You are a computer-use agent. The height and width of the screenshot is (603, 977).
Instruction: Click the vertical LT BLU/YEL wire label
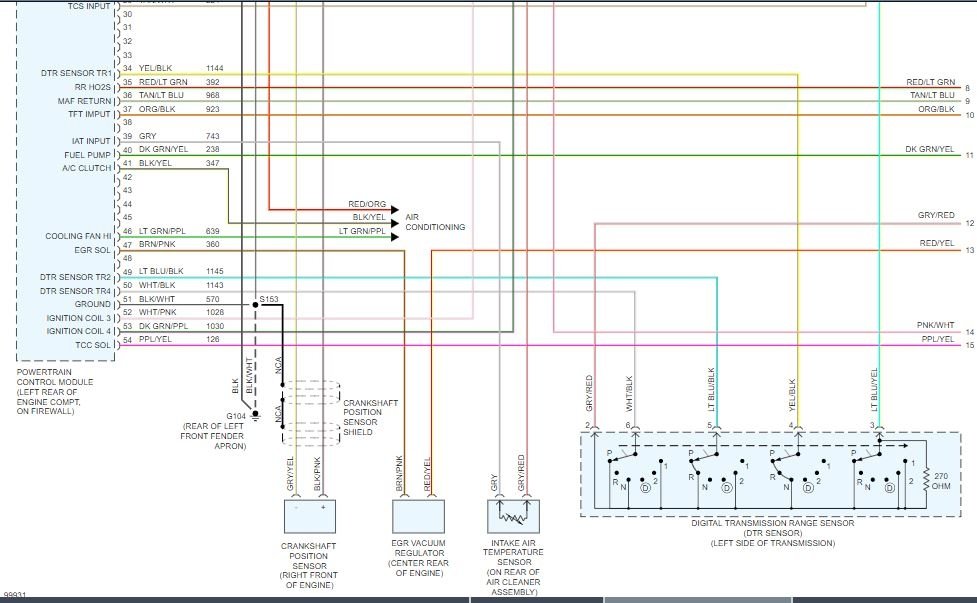tap(874, 390)
